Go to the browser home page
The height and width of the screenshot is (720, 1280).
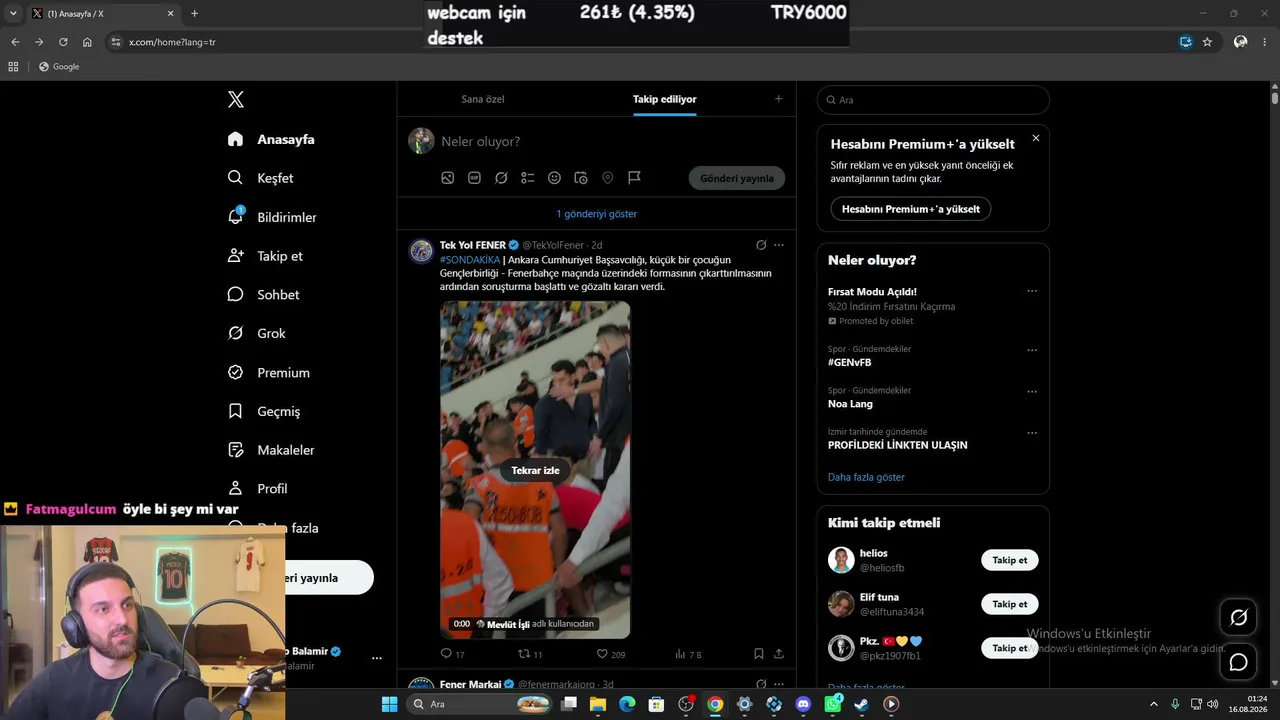point(87,42)
